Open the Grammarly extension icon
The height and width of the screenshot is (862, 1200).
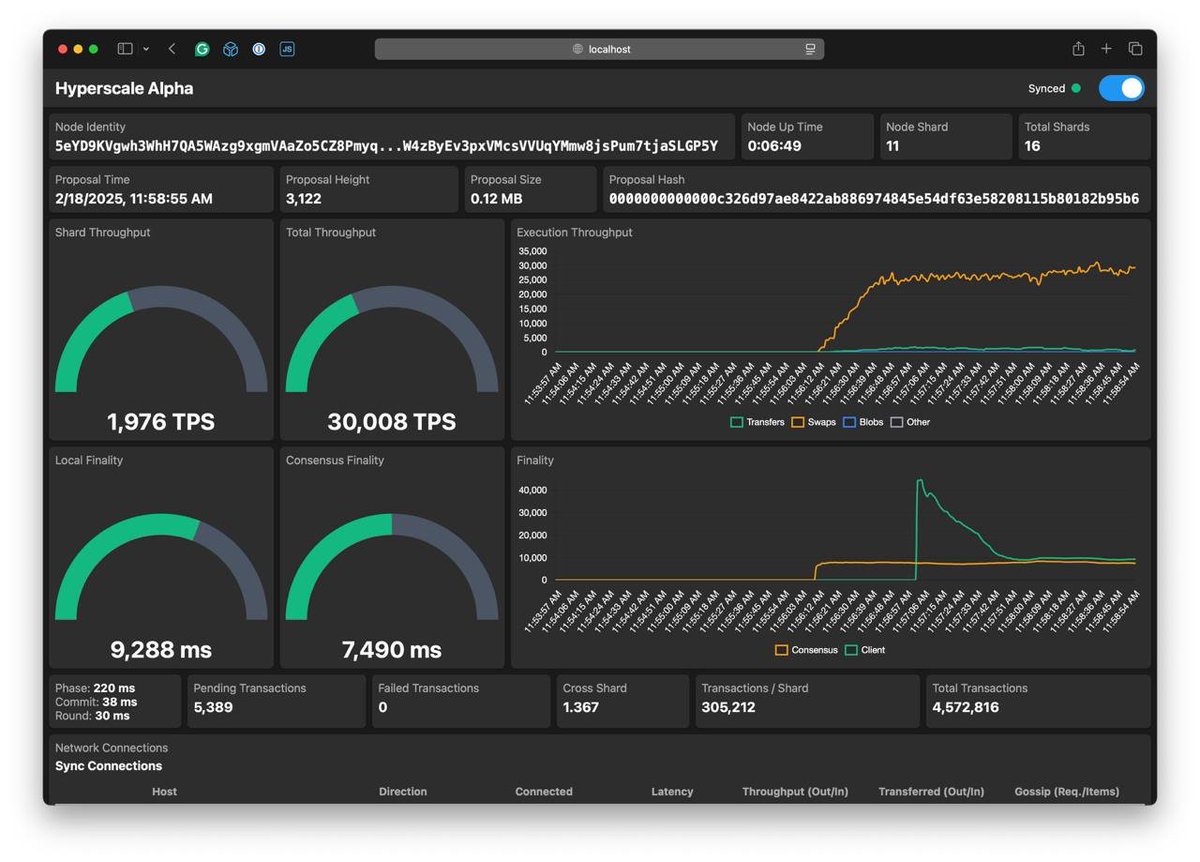coord(202,49)
